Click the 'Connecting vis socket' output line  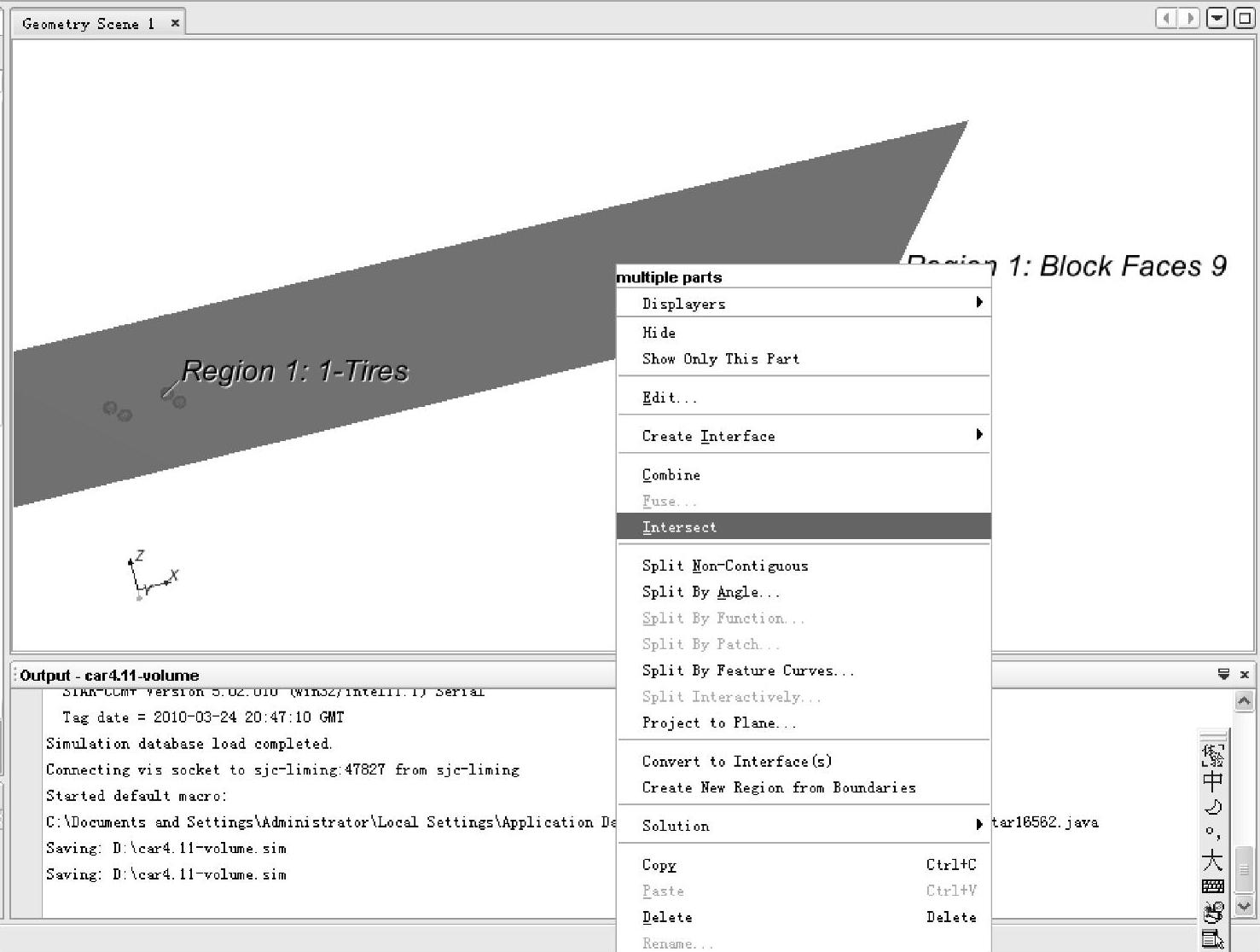pos(282,769)
